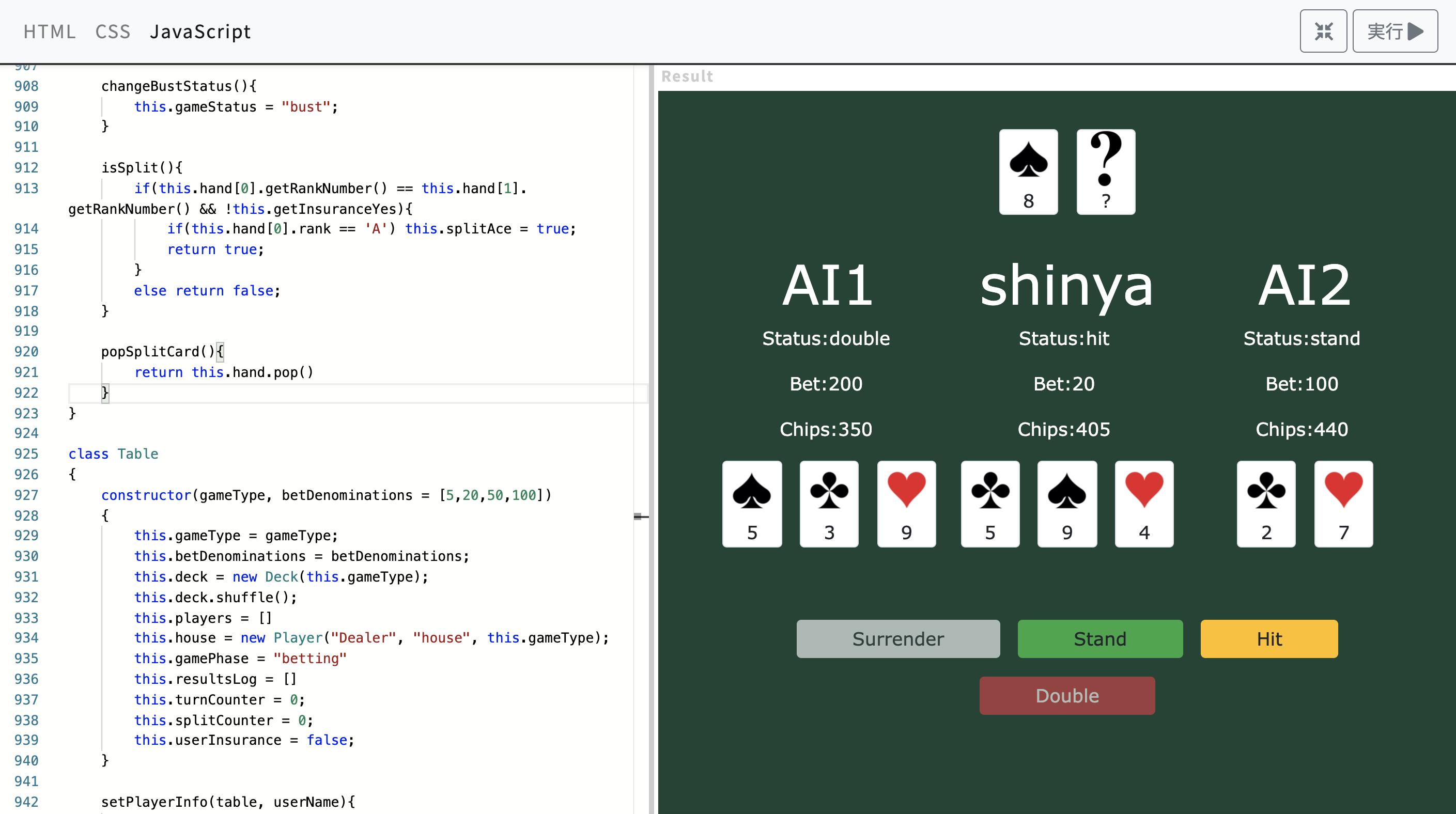Click AI1's 9 of hearts card
1456x814 pixels.
[x=906, y=504]
